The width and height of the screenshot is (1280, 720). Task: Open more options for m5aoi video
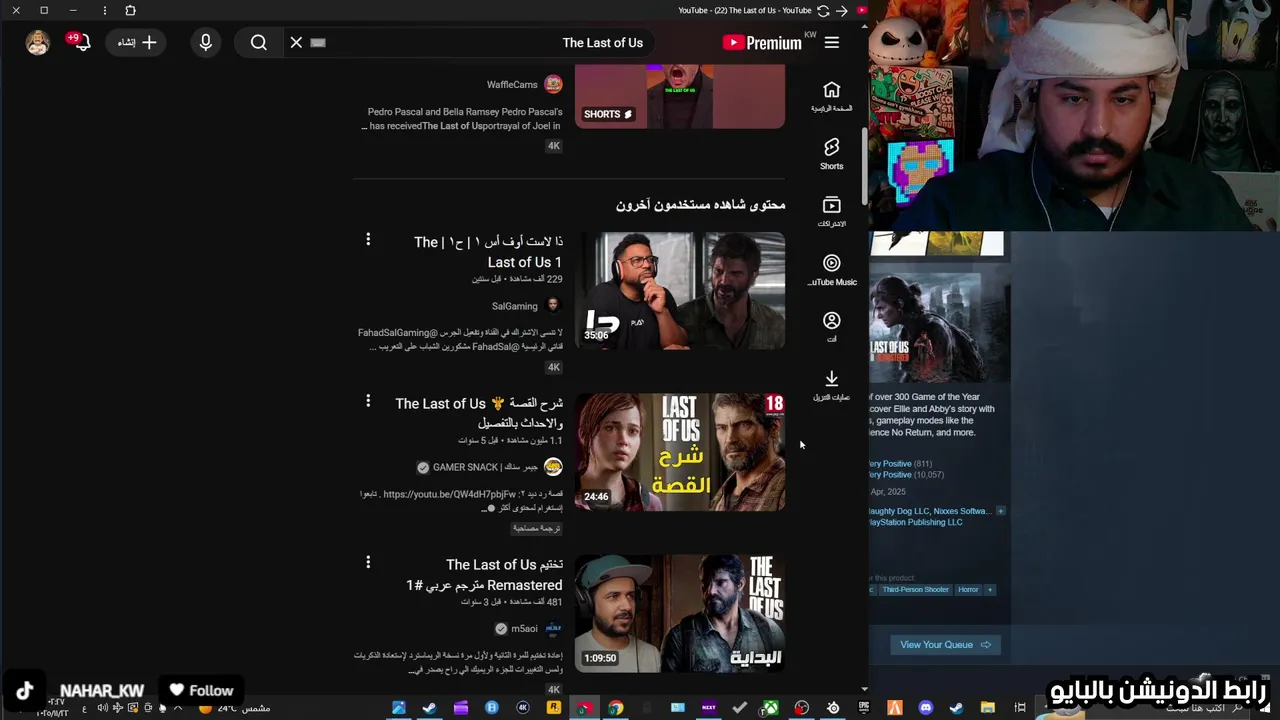pos(368,562)
